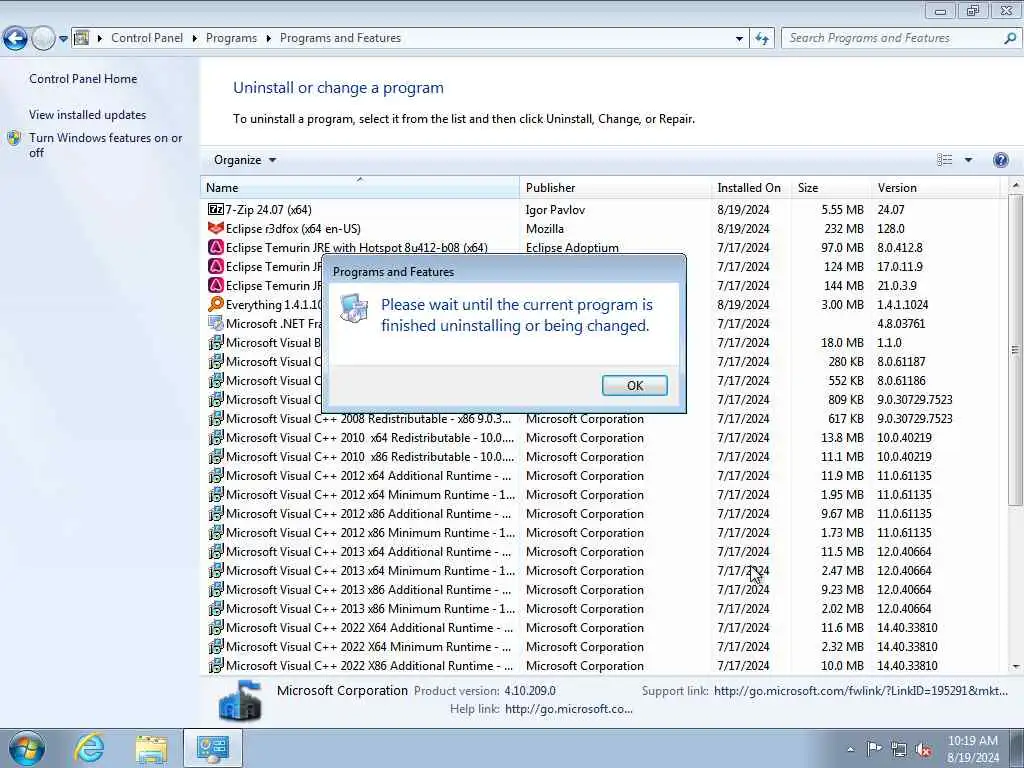Sort by the Installed On column header
The width and height of the screenshot is (1024, 768).
[x=751, y=187]
